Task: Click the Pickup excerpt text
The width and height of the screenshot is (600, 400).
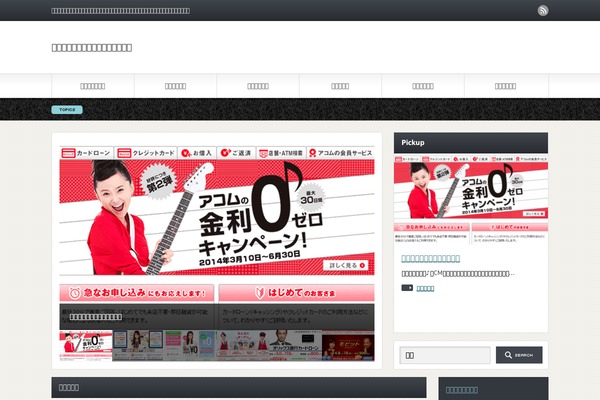Action: click(458, 274)
